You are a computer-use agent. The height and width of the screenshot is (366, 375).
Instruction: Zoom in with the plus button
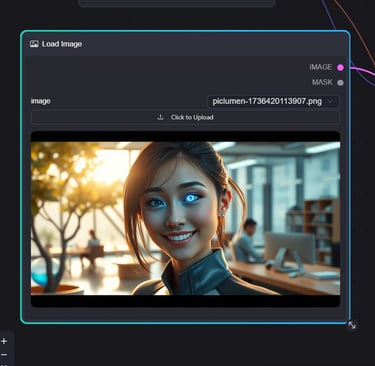tap(4, 341)
